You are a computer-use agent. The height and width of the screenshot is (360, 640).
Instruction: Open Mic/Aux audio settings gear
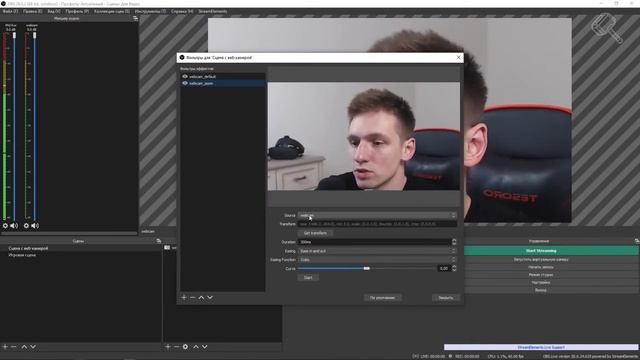pyautogui.click(x=5, y=225)
